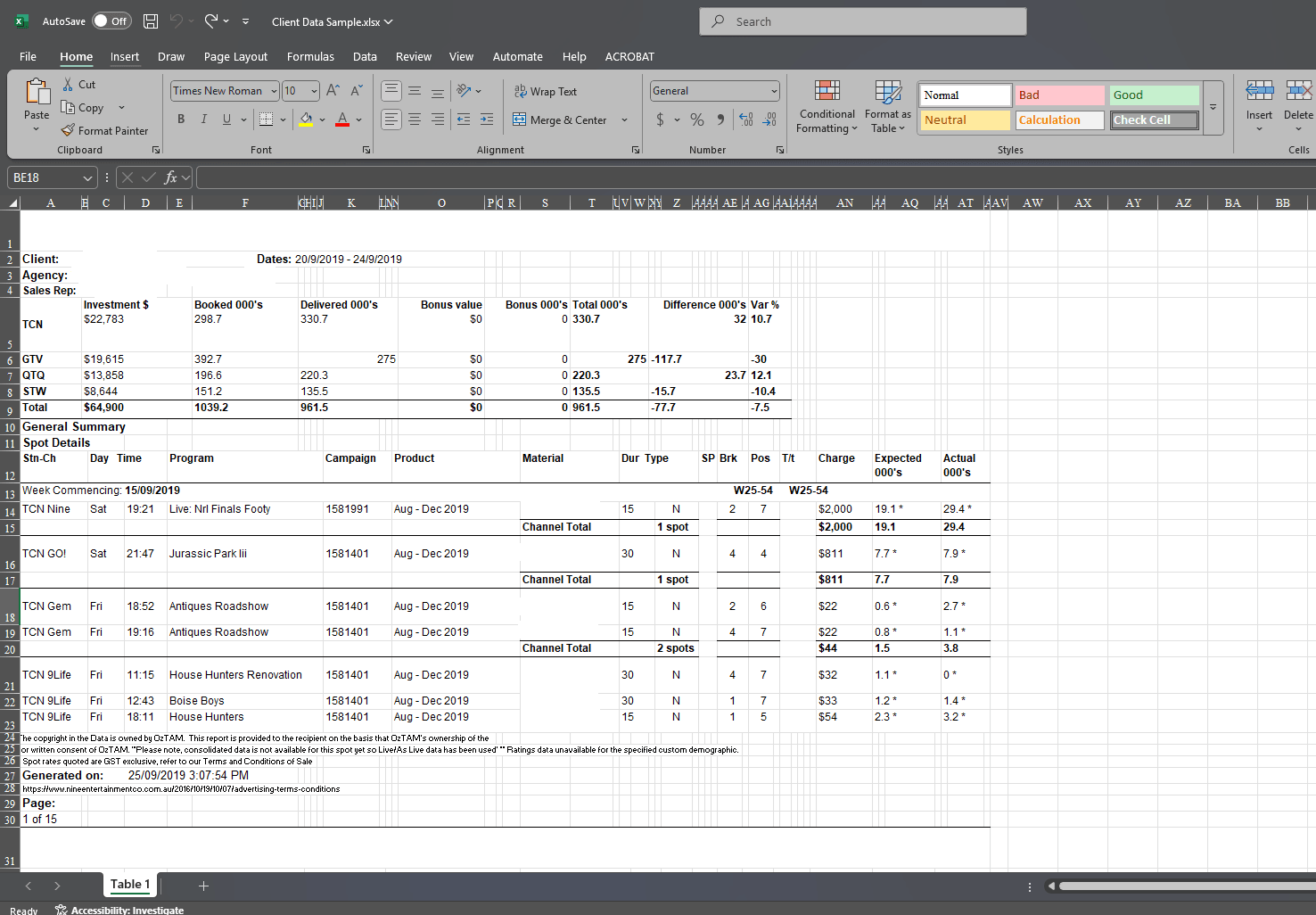Click the Align Left icon
This screenshot has width=1316, height=915.
391,119
